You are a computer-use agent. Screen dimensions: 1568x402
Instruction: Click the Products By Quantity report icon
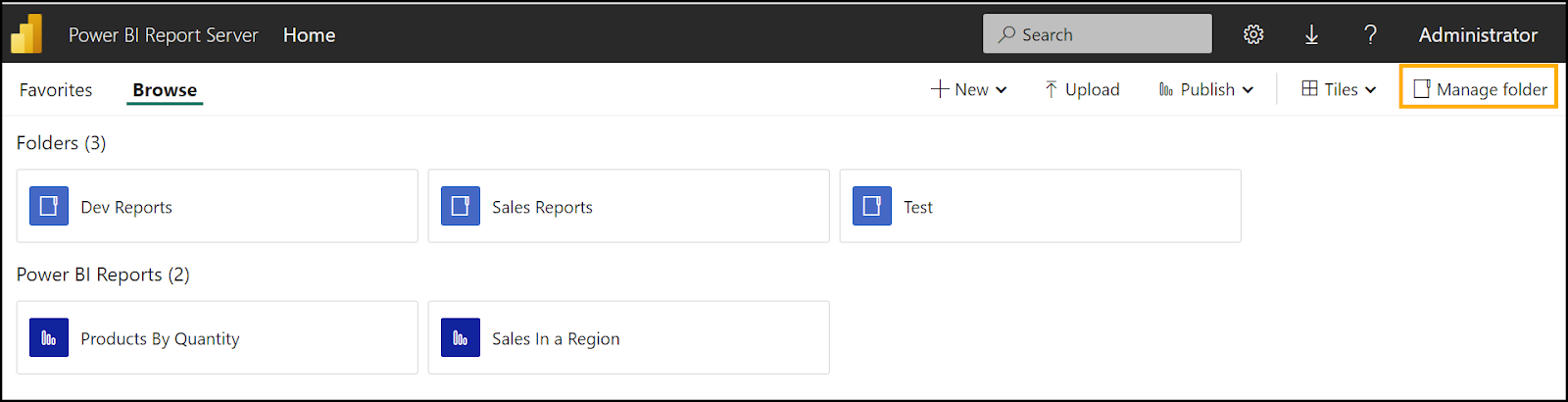tap(49, 338)
